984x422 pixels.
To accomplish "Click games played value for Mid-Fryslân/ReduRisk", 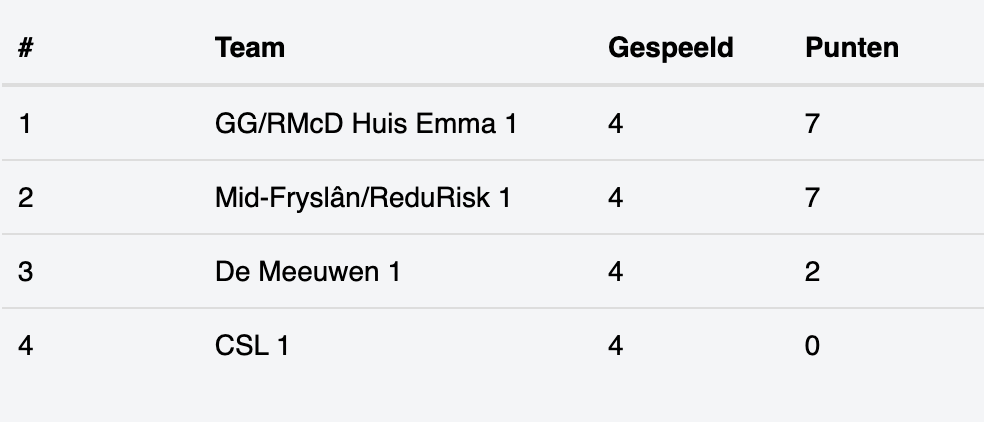I will (x=616, y=198).
